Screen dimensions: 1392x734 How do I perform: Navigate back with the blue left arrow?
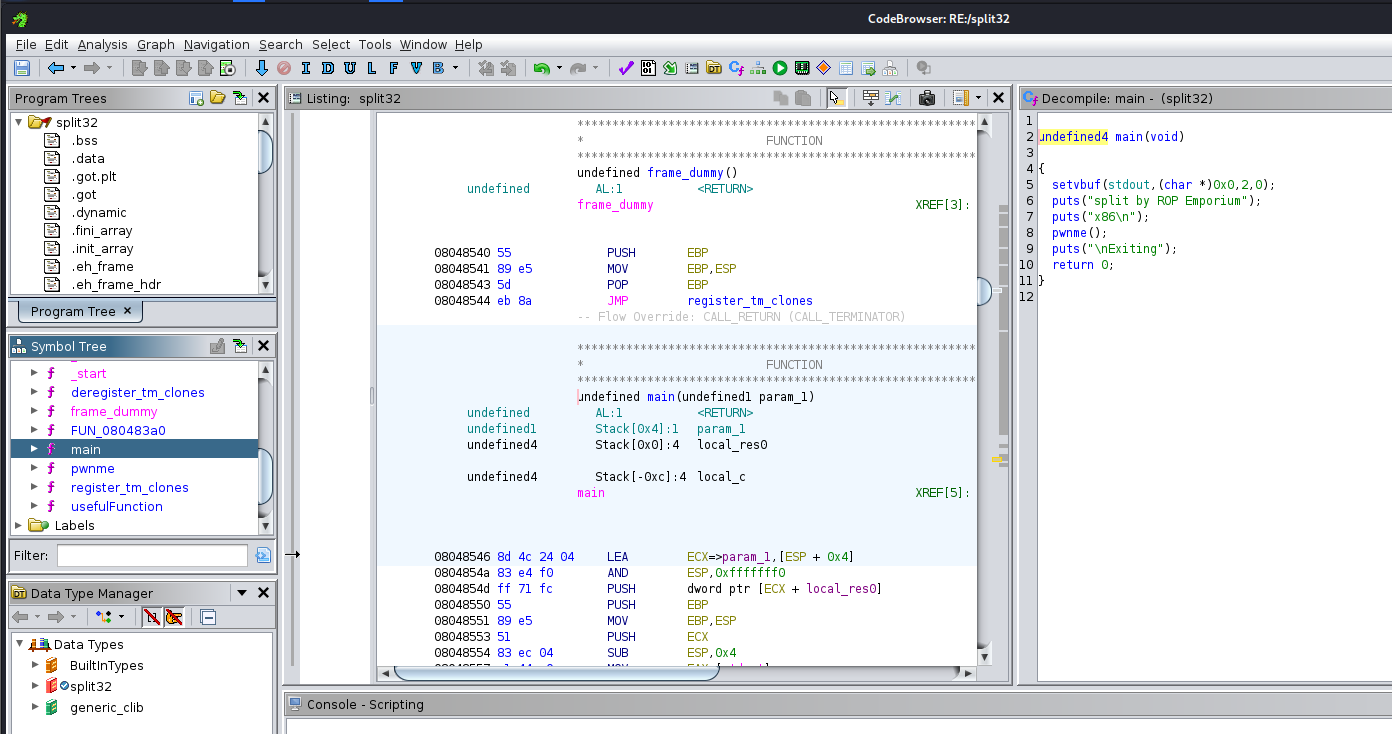coord(56,68)
